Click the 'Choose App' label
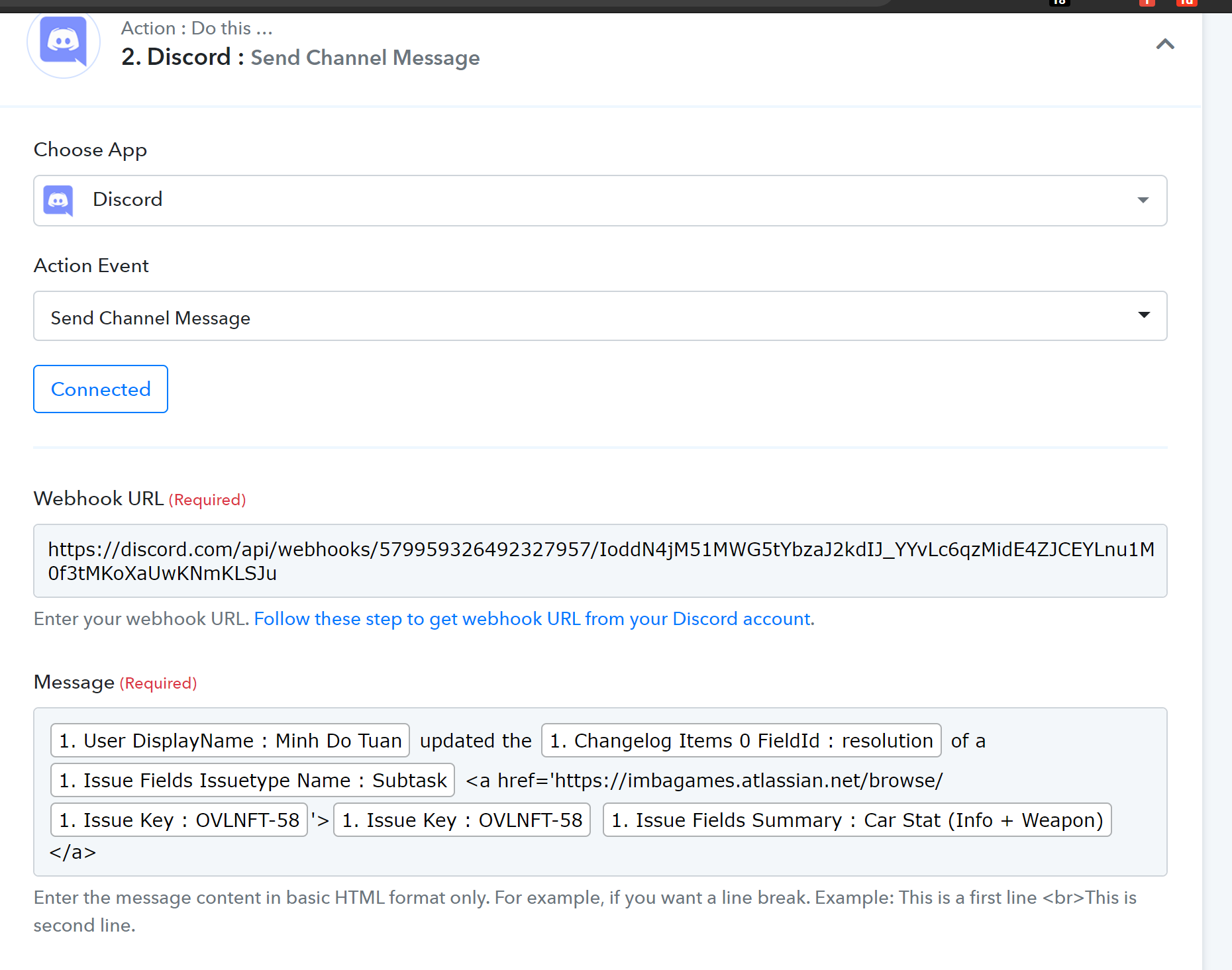This screenshot has width=1232, height=970. [x=90, y=150]
